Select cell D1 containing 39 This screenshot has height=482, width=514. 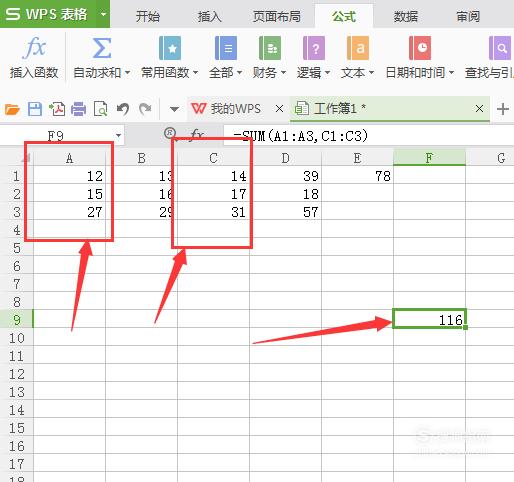pyautogui.click(x=285, y=176)
